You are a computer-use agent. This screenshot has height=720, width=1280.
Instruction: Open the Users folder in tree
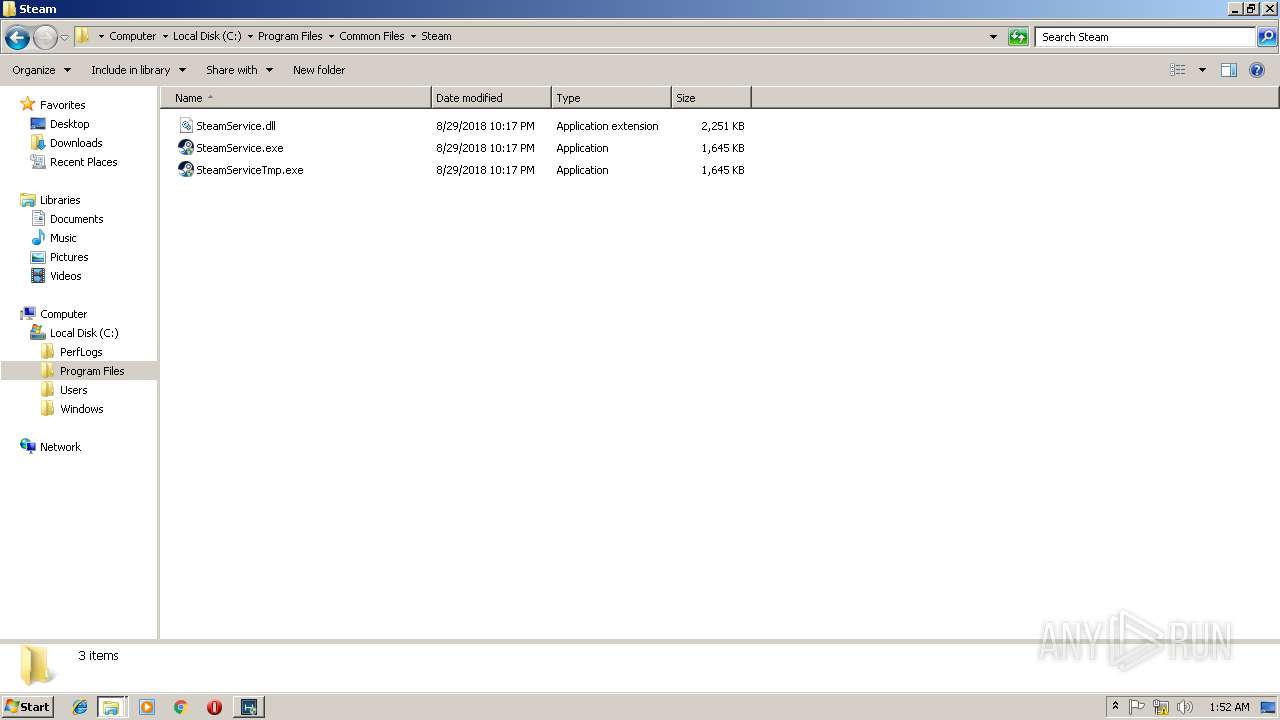(x=73, y=390)
